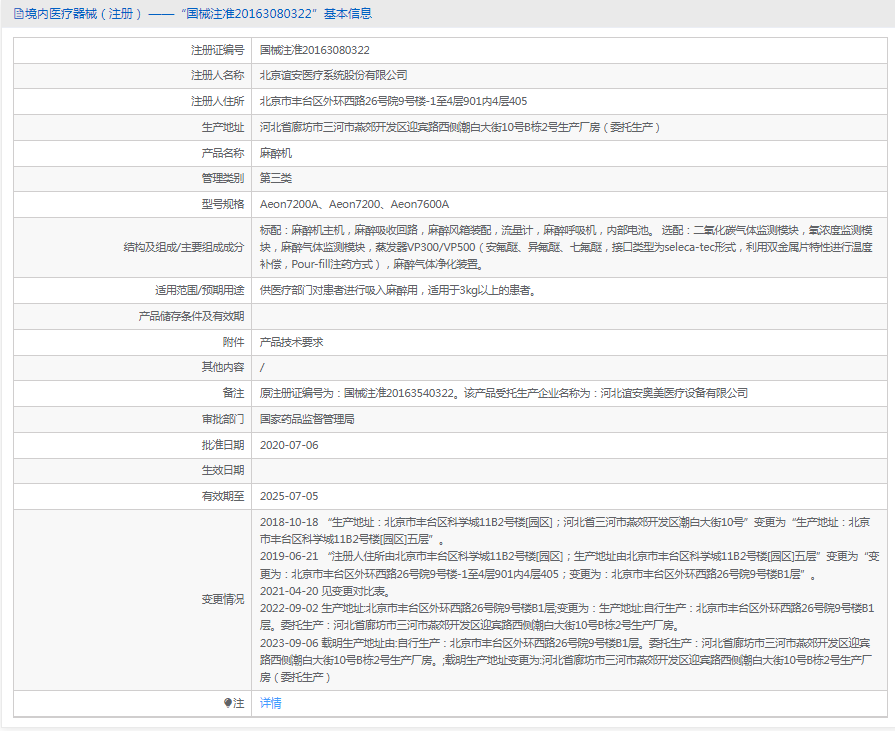Click the 批准日期 row label
The width and height of the screenshot is (895, 731).
point(223,445)
